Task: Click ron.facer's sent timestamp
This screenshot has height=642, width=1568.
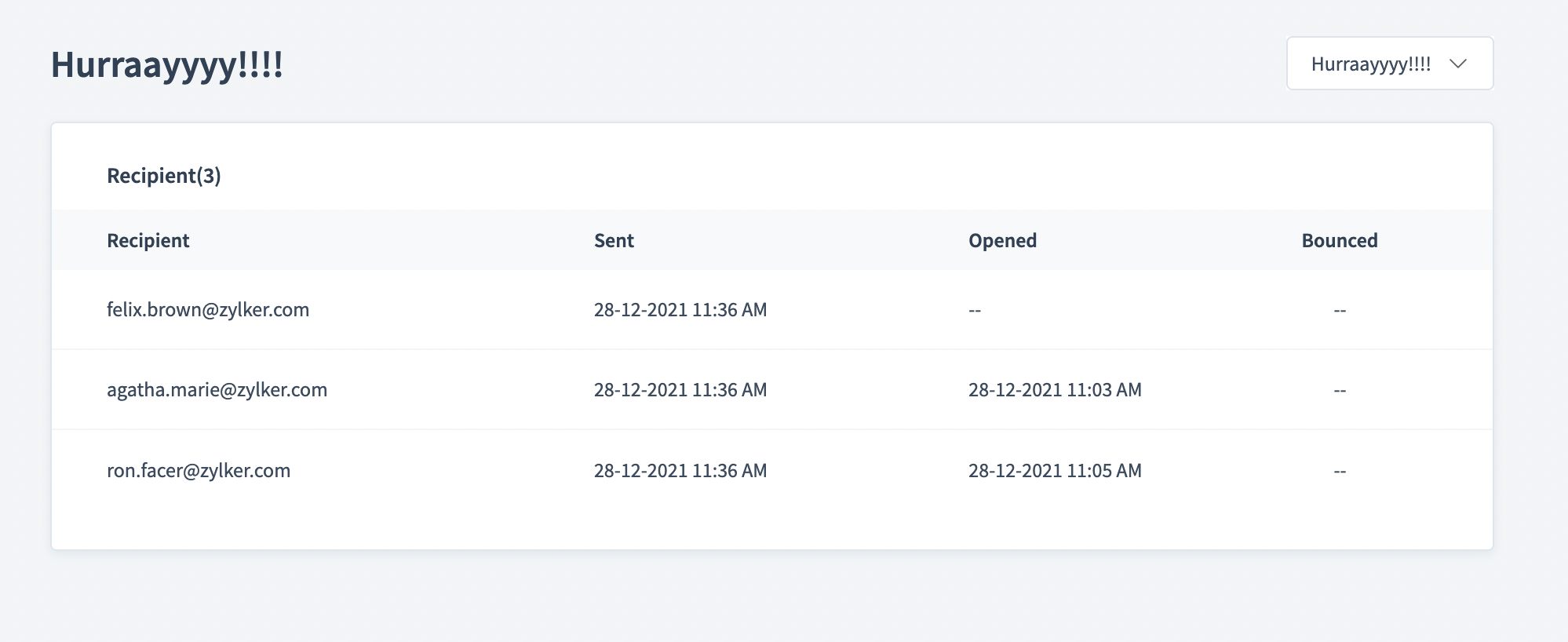Action: [x=680, y=471]
